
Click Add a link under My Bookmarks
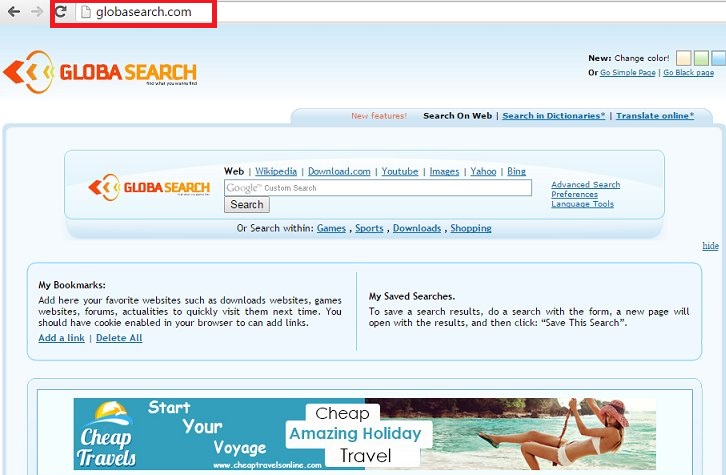click(62, 338)
